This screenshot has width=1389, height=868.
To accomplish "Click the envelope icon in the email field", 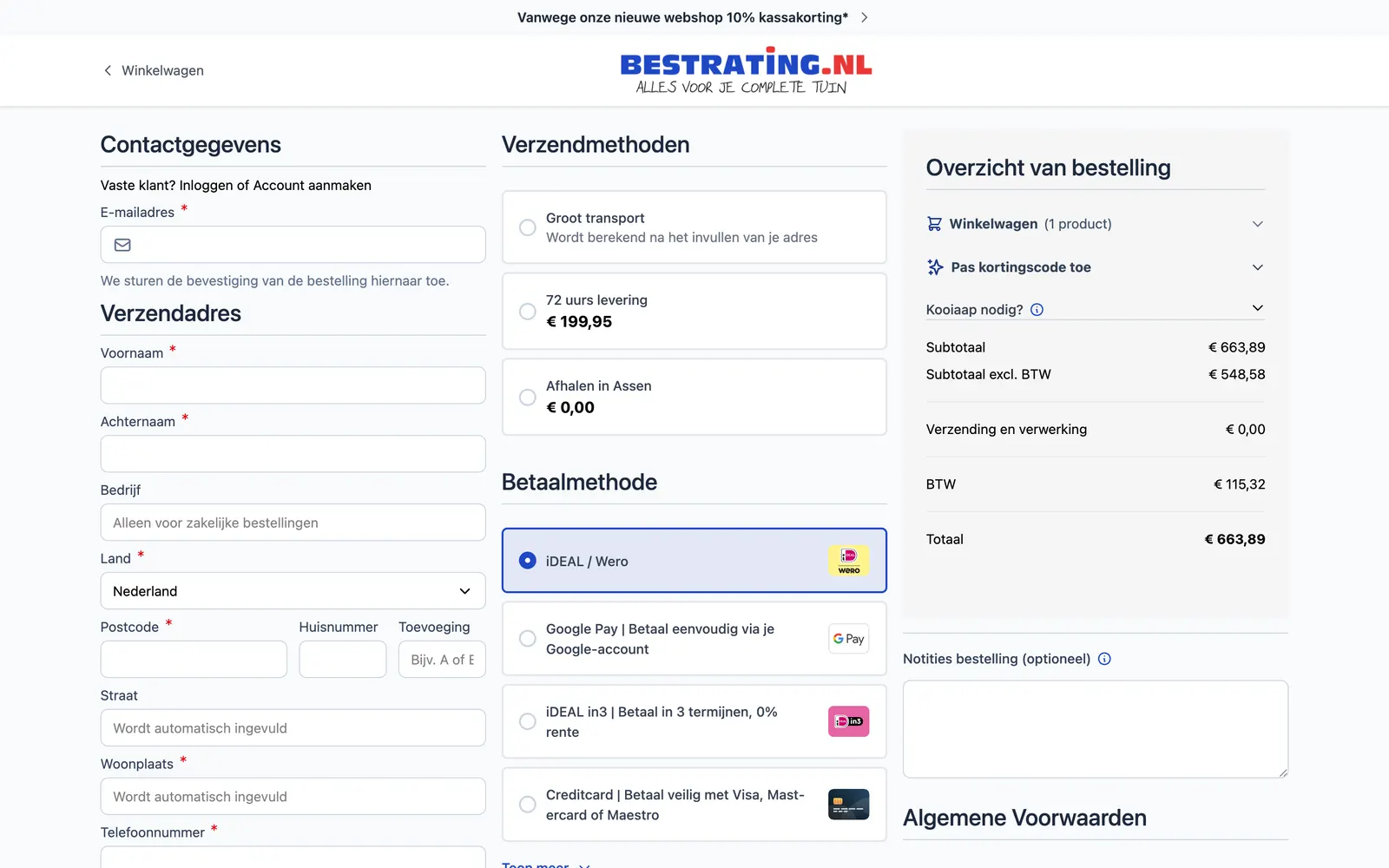I will click(x=122, y=245).
